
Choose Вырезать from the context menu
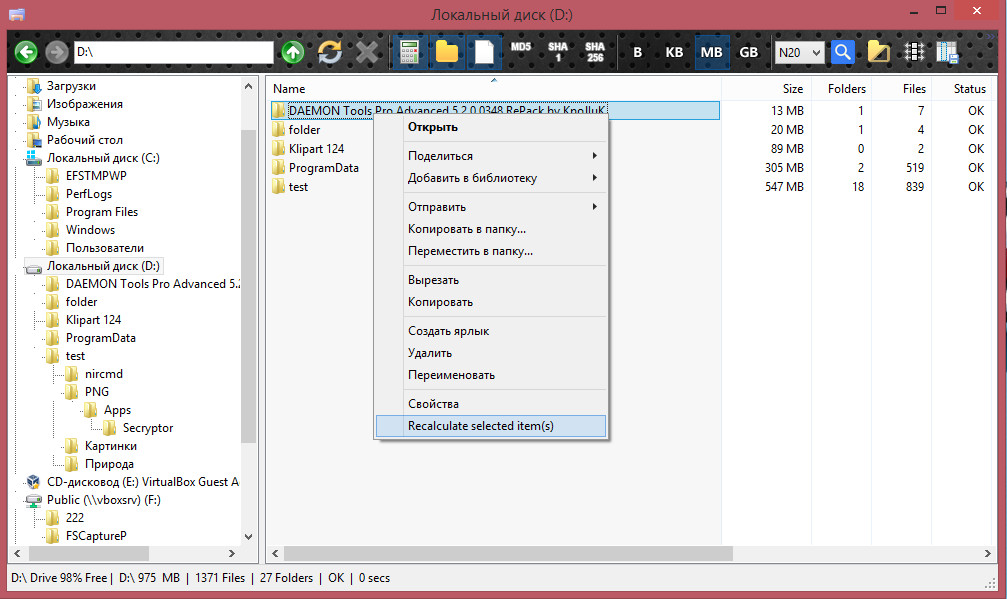[491, 280]
